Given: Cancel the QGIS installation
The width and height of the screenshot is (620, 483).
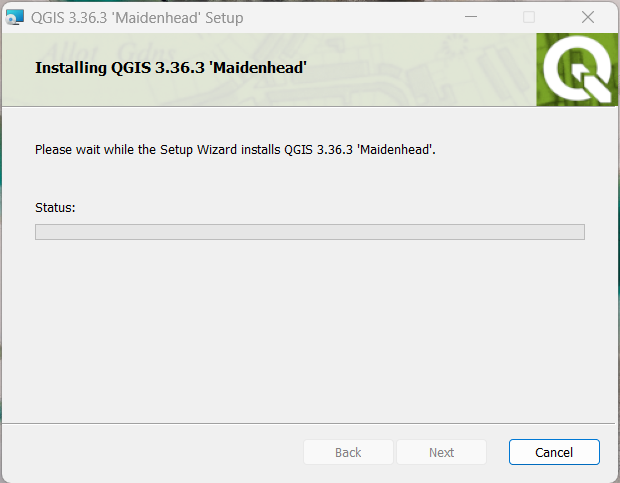Looking at the screenshot, I should (554, 452).
